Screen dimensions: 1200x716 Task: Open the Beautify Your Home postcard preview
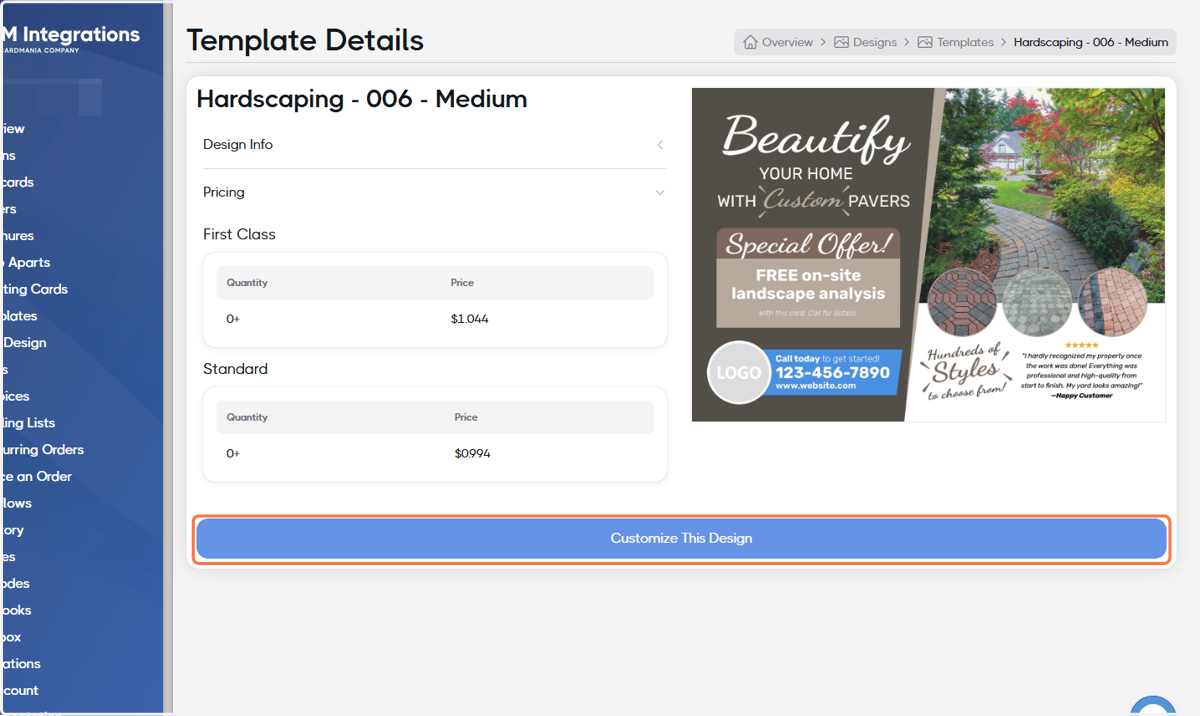pyautogui.click(x=928, y=255)
